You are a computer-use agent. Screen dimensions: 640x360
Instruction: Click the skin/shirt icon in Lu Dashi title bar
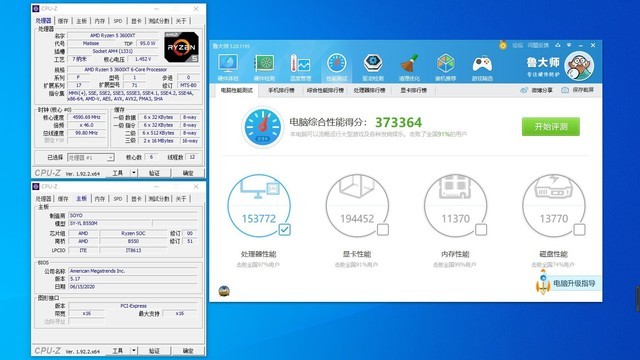pos(558,45)
